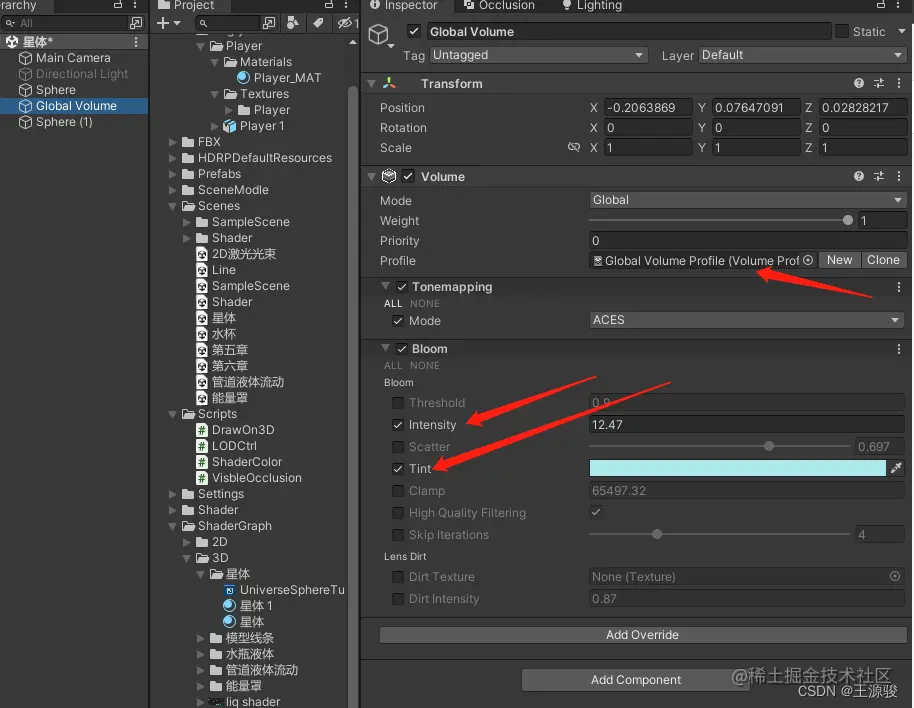Expand the FBX folder in Project

click(173, 142)
